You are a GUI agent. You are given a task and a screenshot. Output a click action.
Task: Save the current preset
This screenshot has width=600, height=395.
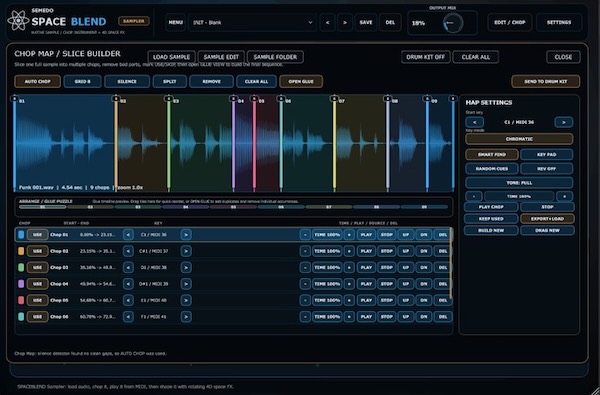pyautogui.click(x=366, y=23)
